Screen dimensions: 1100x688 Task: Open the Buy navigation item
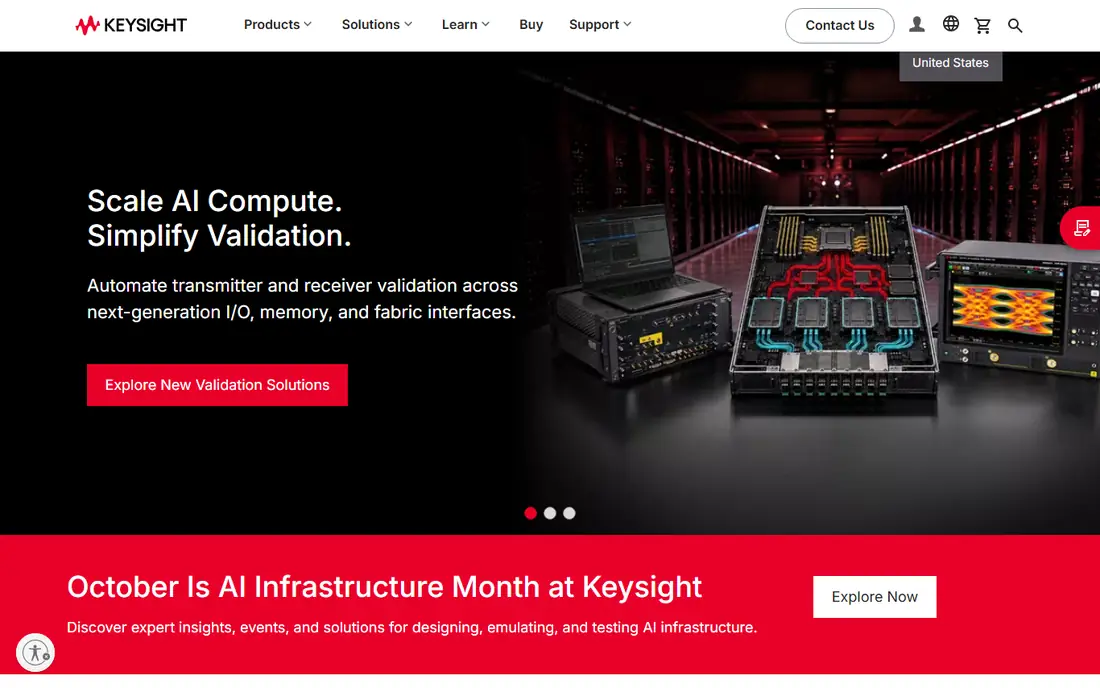point(531,25)
